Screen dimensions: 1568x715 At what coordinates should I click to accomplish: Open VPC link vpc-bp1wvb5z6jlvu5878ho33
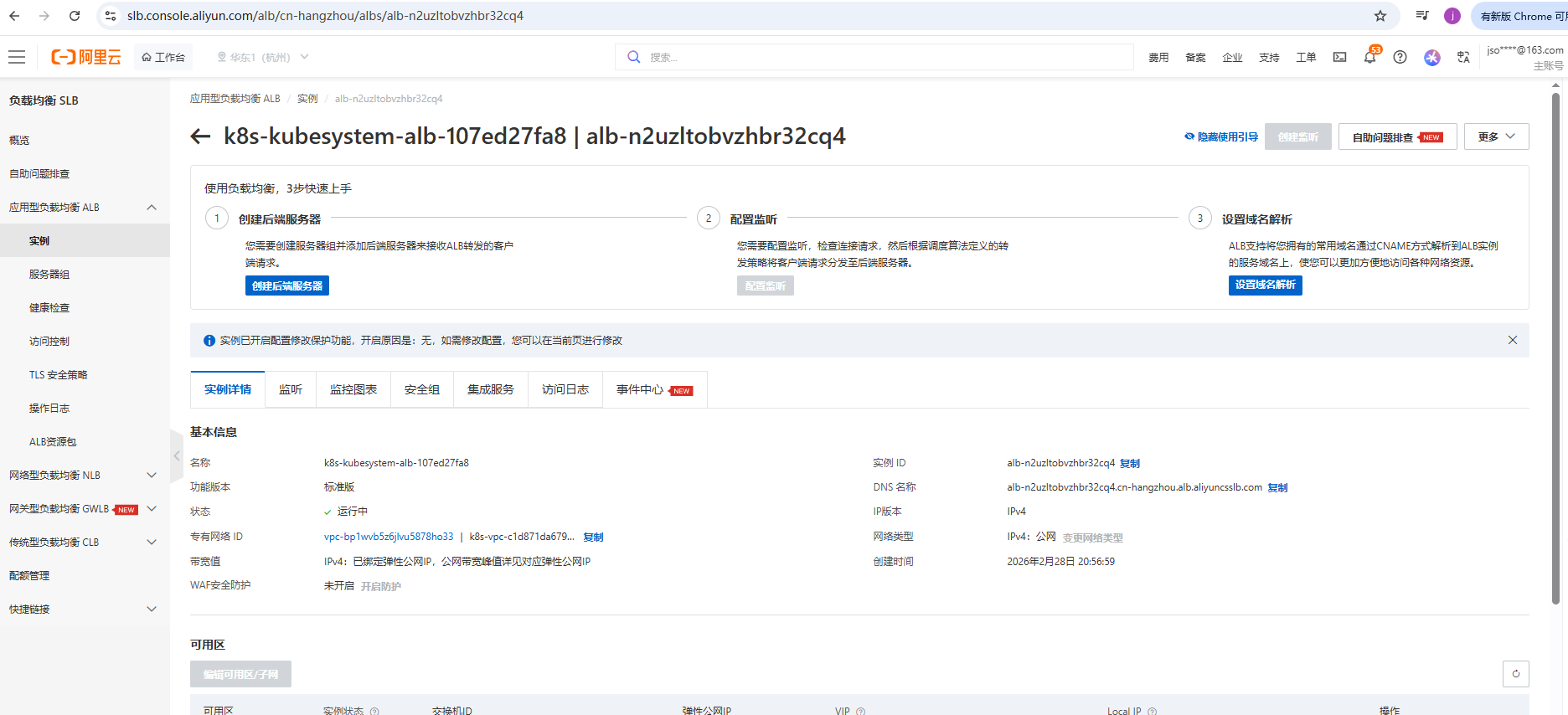[x=389, y=537]
